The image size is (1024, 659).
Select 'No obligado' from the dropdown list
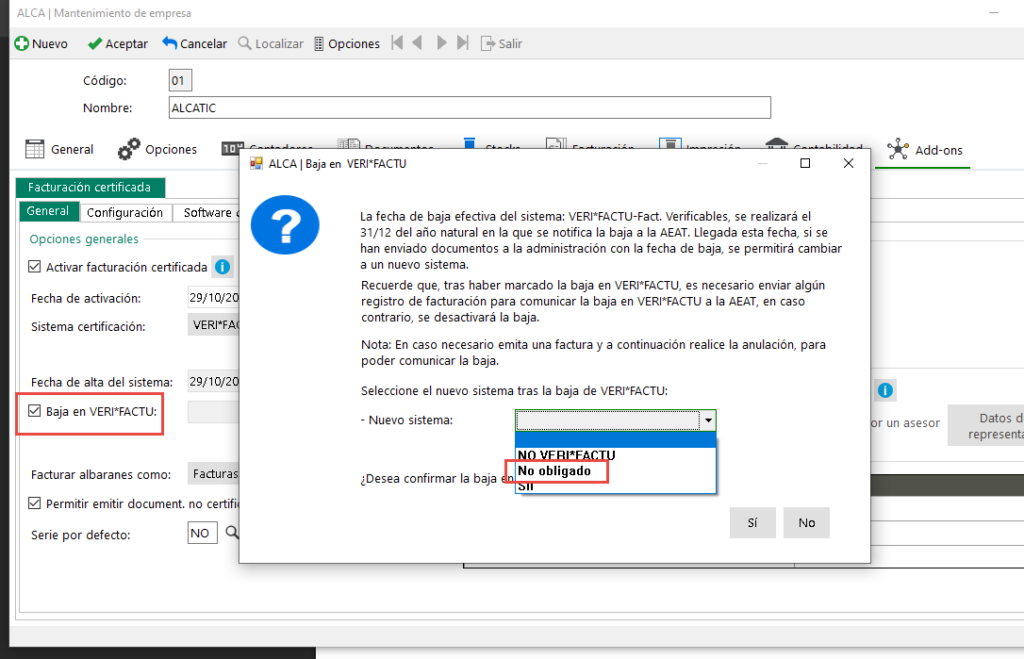click(554, 471)
